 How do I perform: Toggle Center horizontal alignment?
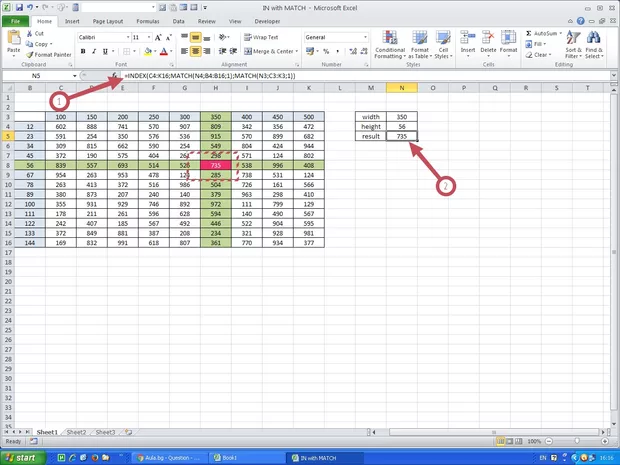click(195, 51)
